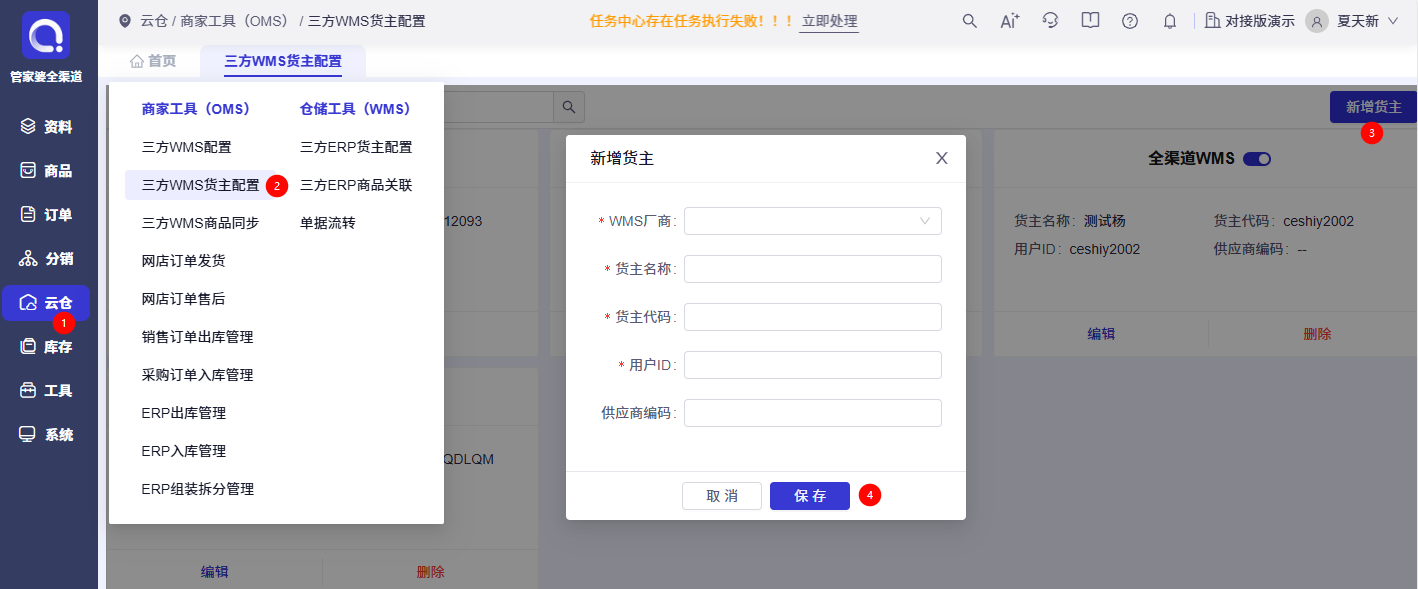Click 编辑 on the 测试杨 card
This screenshot has width=1418, height=589.
[1101, 334]
